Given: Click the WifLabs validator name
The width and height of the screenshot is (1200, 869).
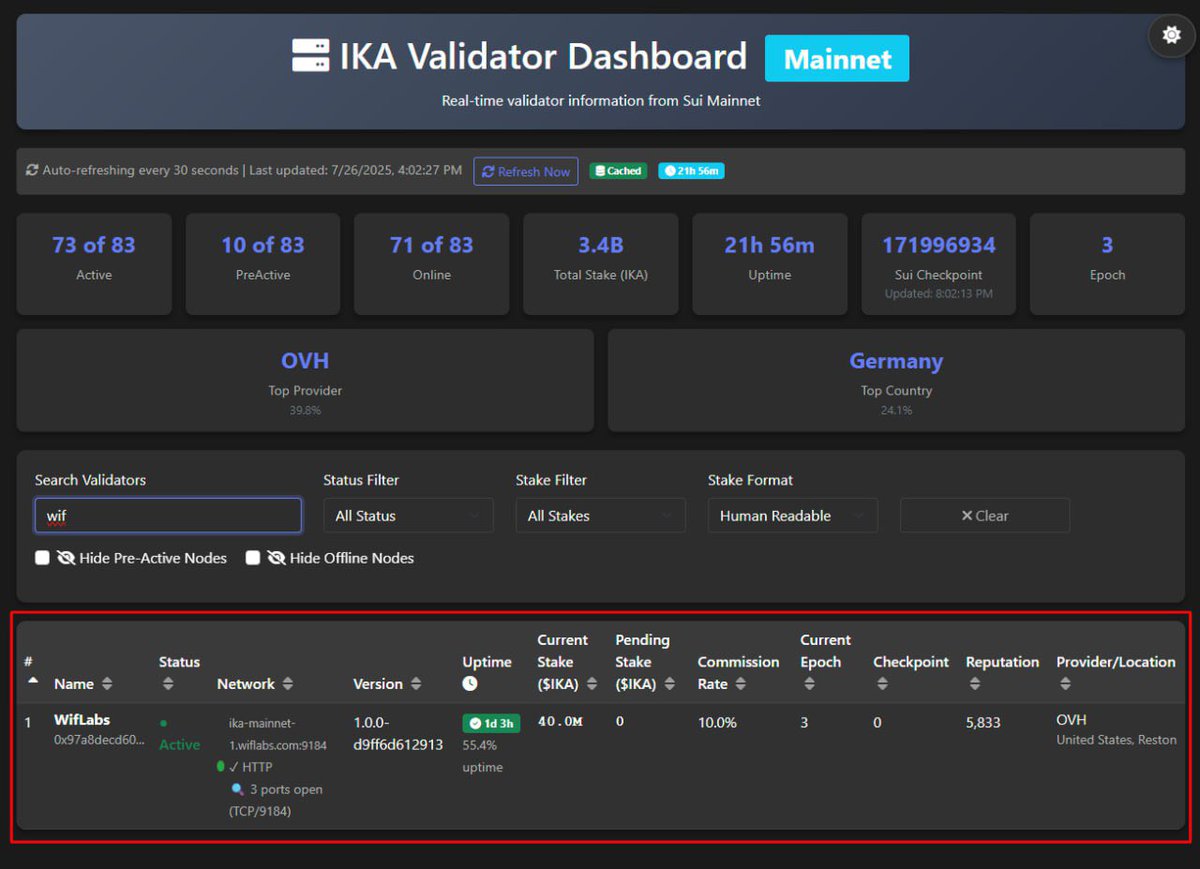Looking at the screenshot, I should point(82,720).
